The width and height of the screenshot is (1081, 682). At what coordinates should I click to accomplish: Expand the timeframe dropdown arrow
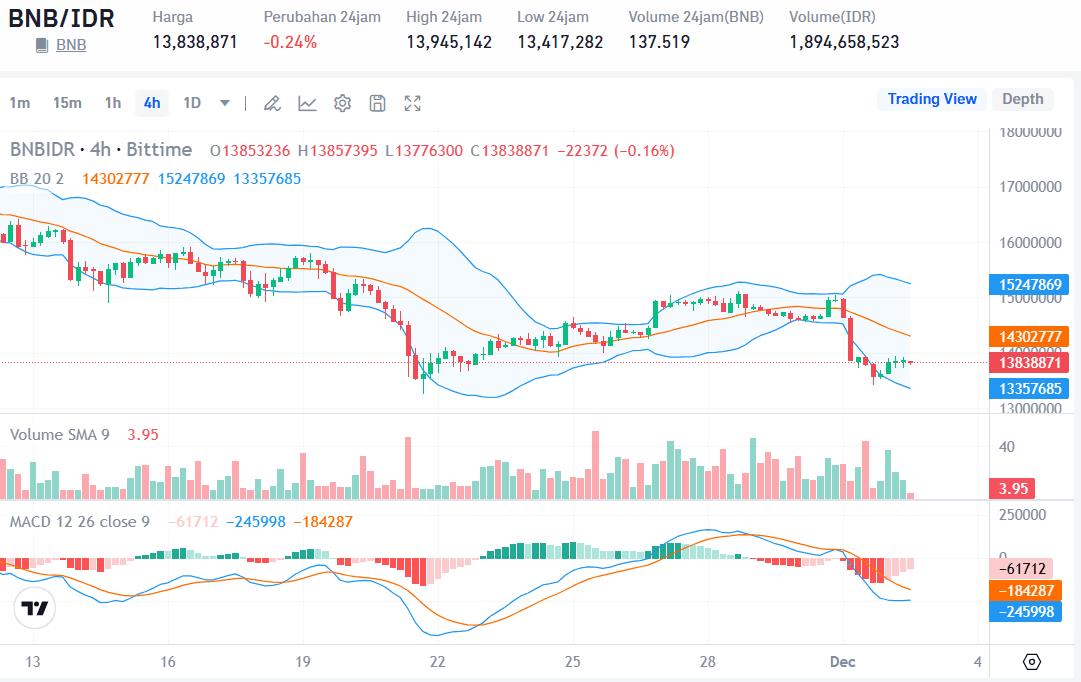(225, 103)
